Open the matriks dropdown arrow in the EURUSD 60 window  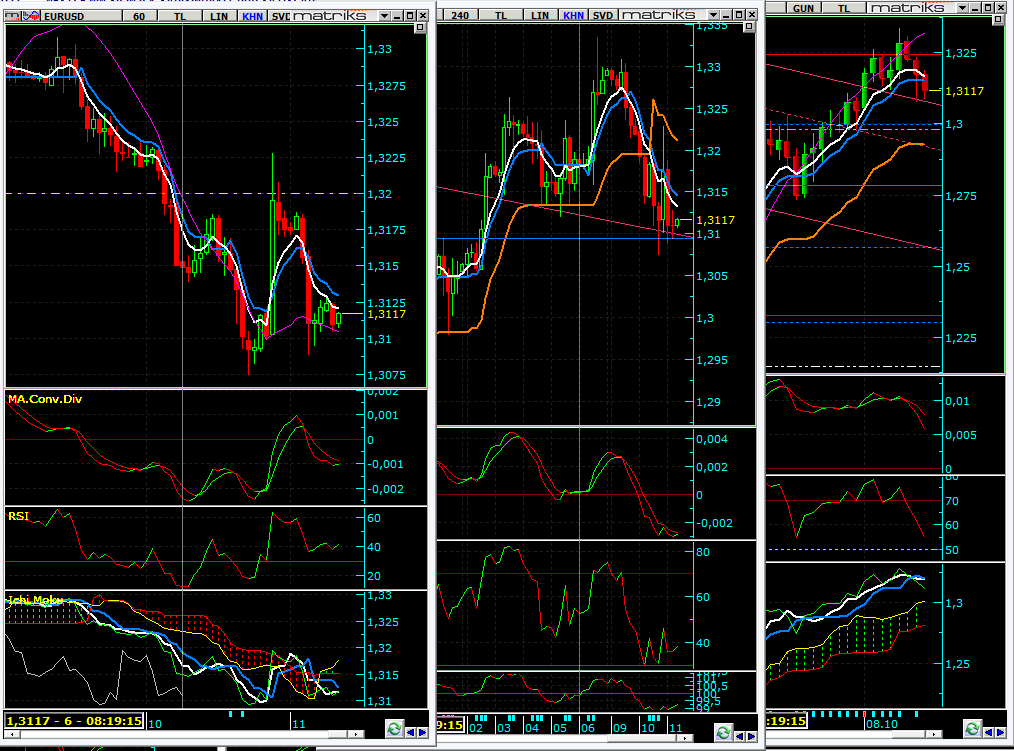click(385, 16)
